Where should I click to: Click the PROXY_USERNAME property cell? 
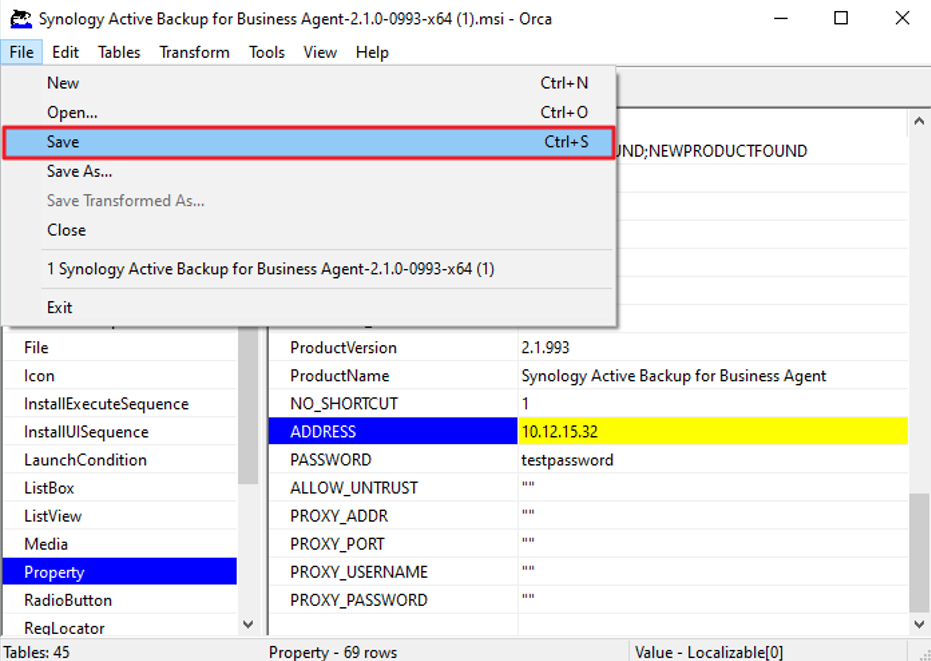(393, 572)
